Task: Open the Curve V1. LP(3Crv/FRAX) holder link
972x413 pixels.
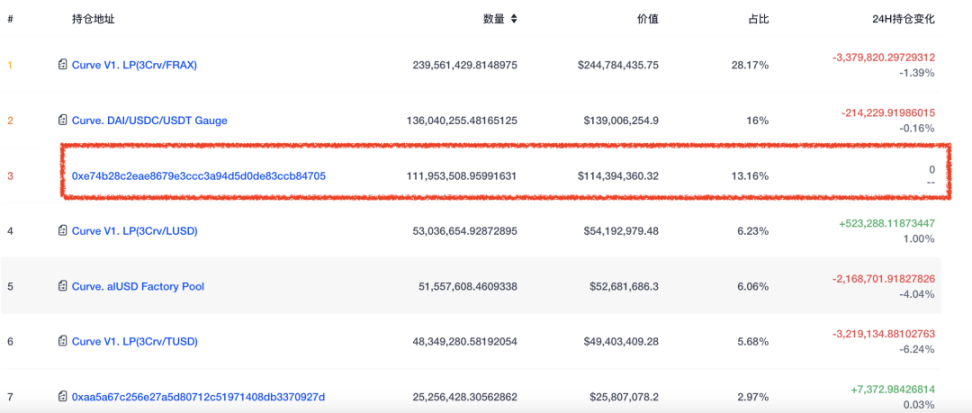Action: tap(134, 65)
